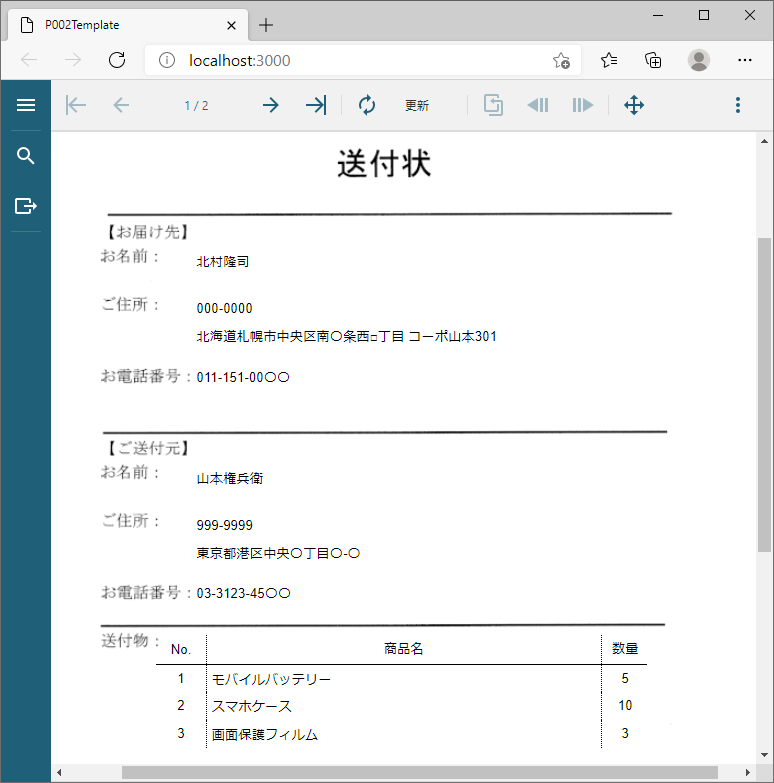Click the sender name 山本権兵衛
Screen dimensions: 774x783
click(230, 478)
